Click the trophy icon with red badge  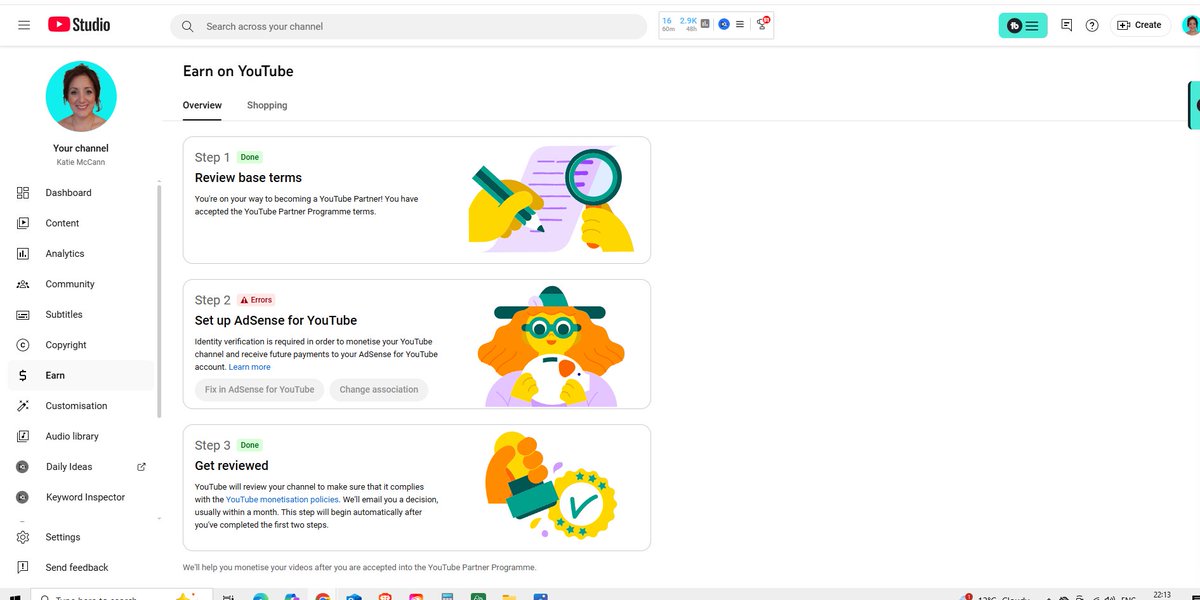763,23
